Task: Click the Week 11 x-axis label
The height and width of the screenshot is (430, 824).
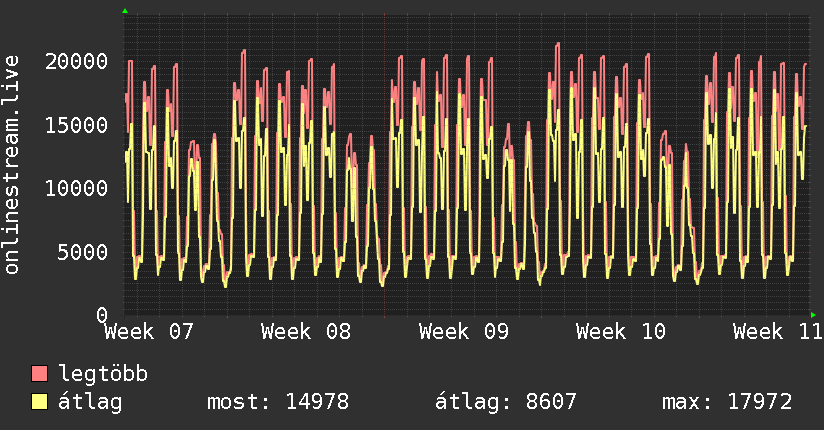Action: 777,331
